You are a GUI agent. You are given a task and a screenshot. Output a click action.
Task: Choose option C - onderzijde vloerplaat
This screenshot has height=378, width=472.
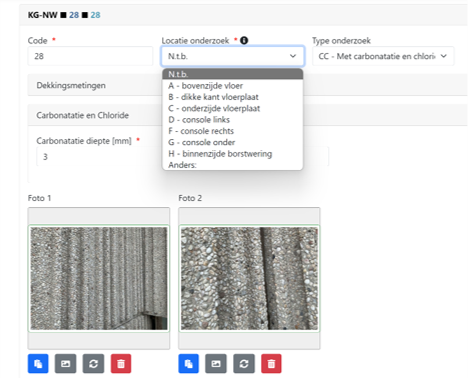click(x=233, y=108)
